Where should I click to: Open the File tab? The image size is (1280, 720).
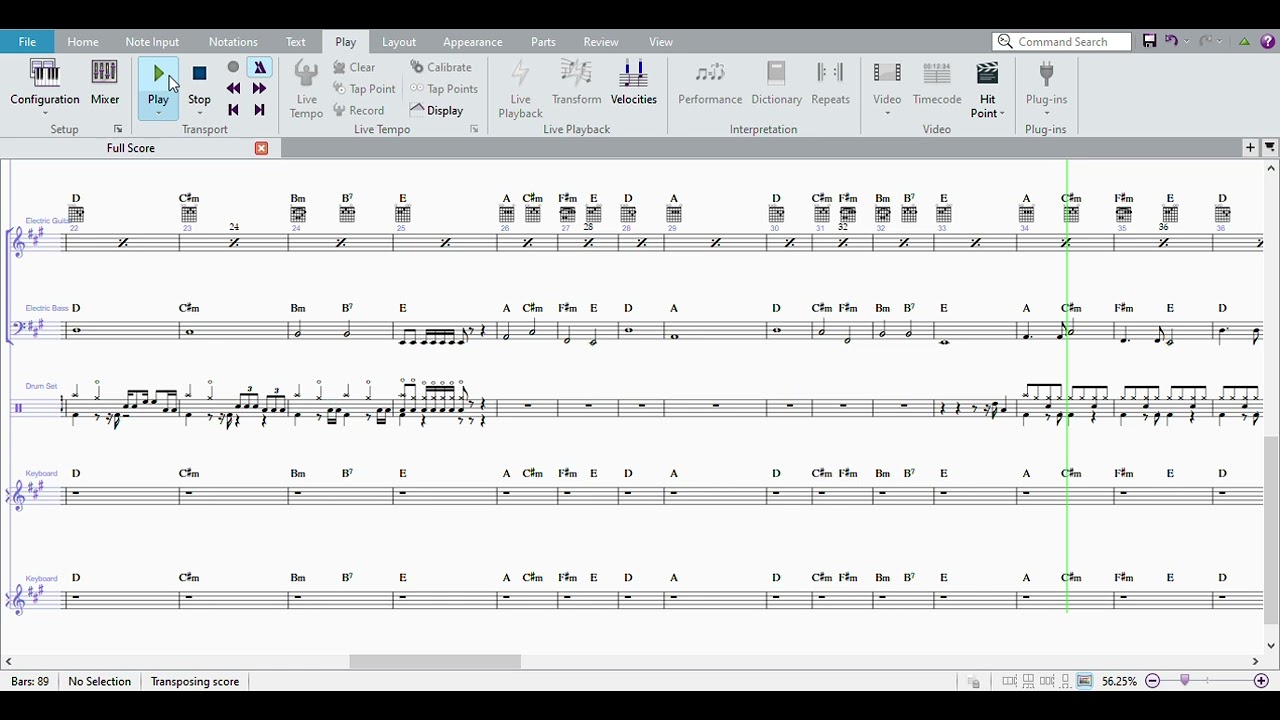(27, 42)
